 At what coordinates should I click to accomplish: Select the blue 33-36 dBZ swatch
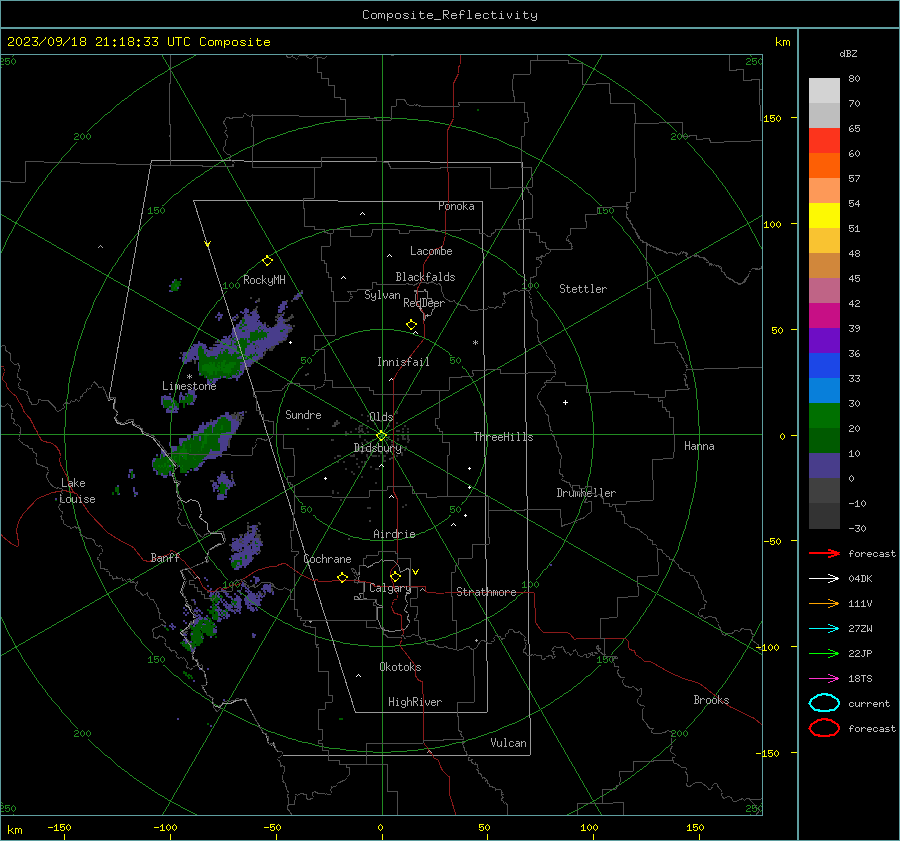[x=824, y=366]
